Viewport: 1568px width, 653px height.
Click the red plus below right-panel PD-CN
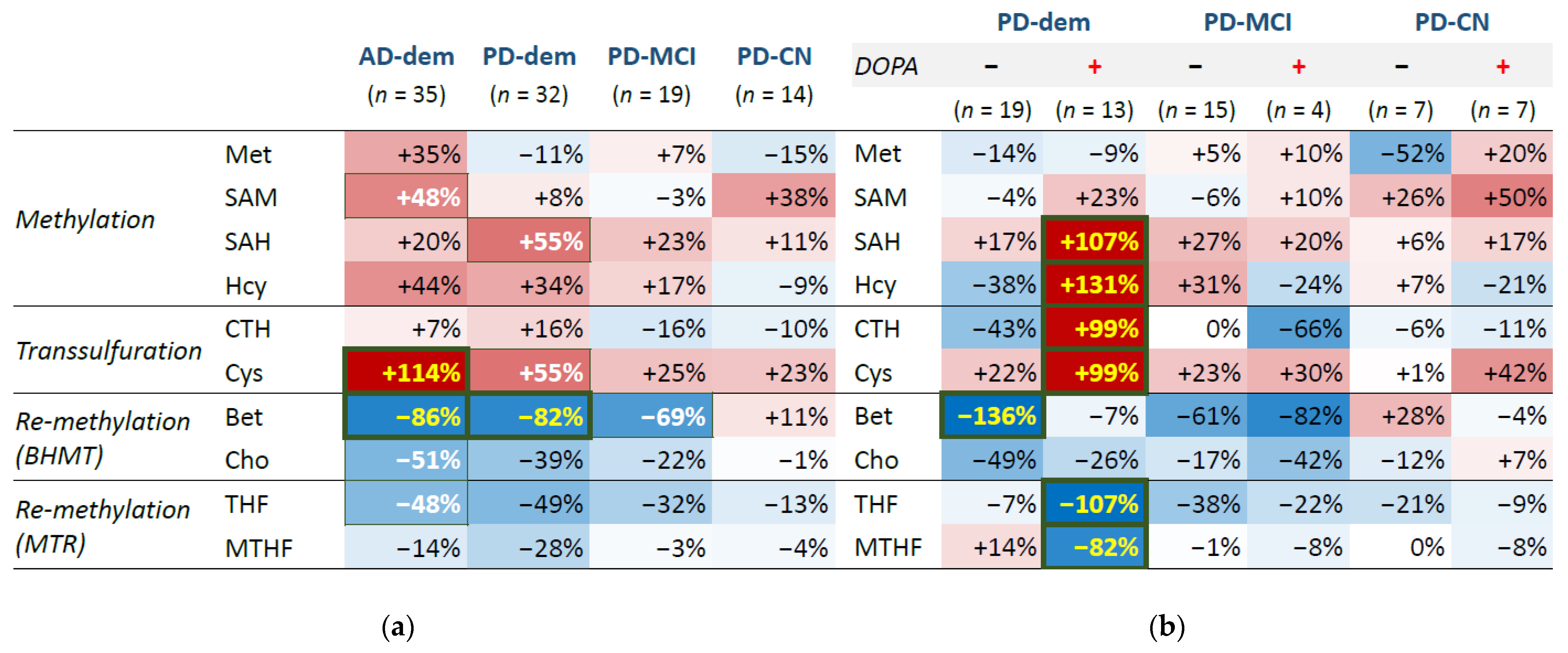(x=1502, y=66)
